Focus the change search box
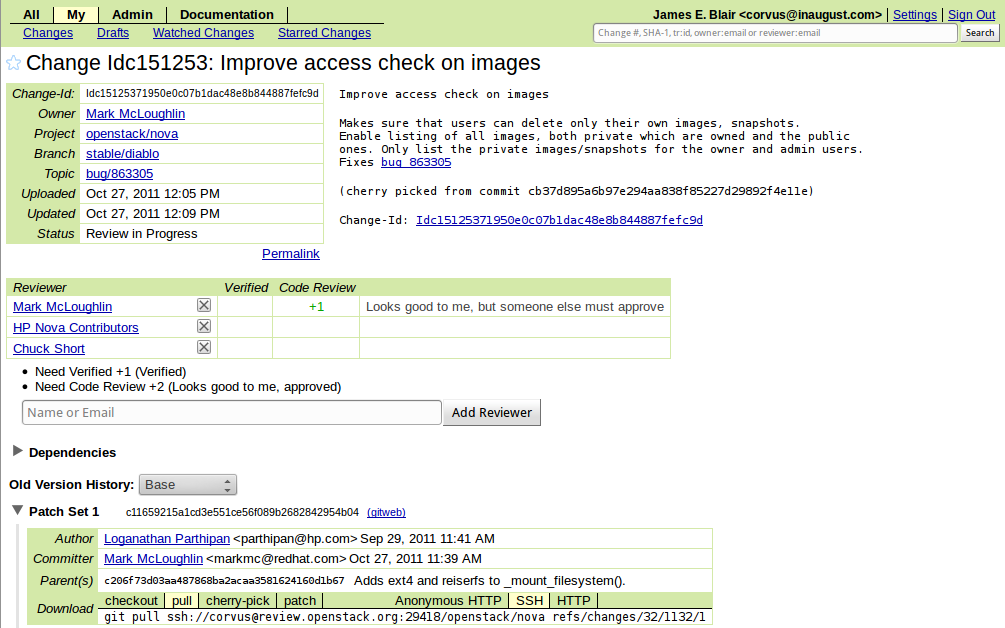 pyautogui.click(x=775, y=33)
